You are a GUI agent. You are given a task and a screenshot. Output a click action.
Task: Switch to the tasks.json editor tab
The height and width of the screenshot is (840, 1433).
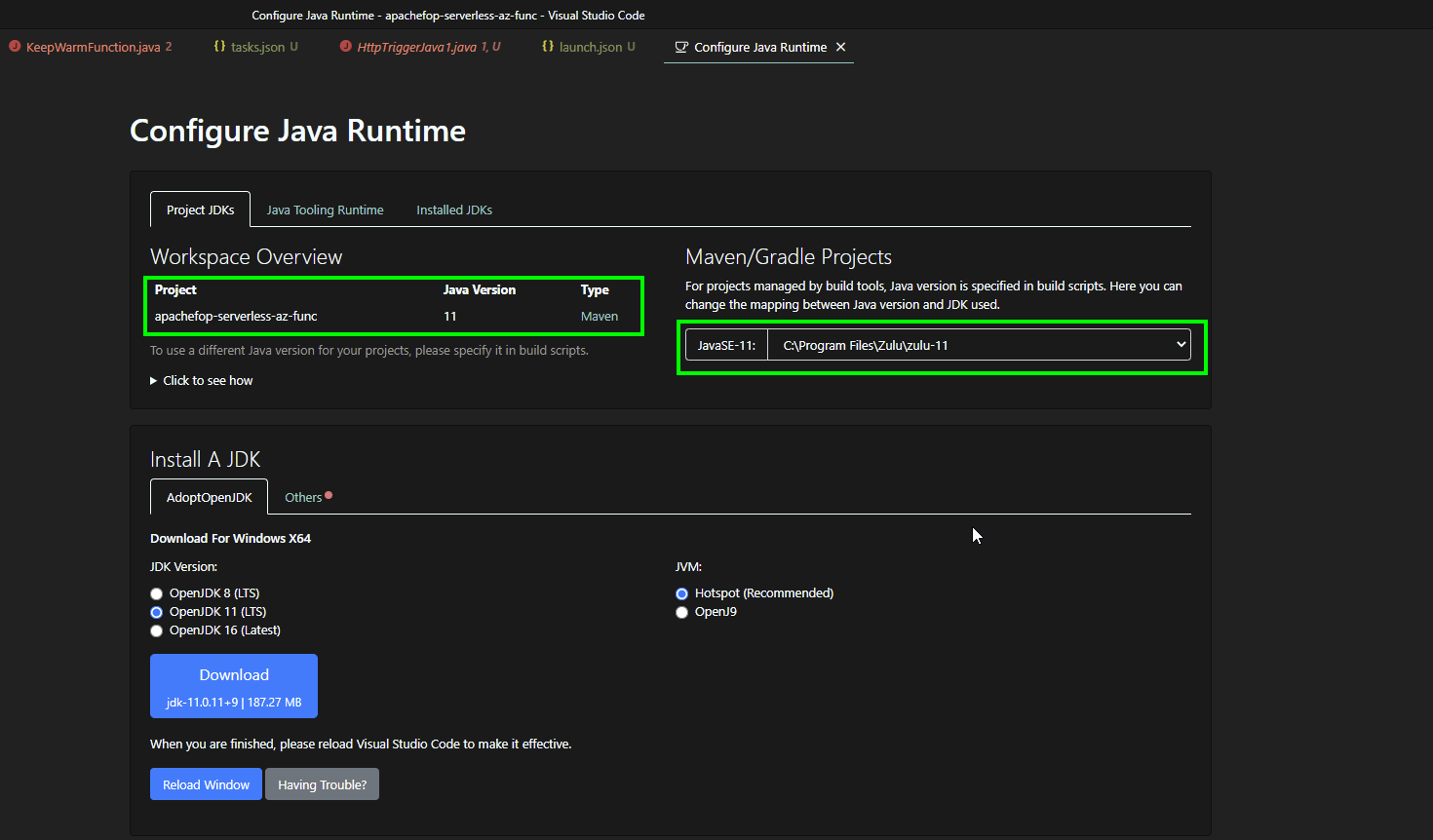point(257,47)
